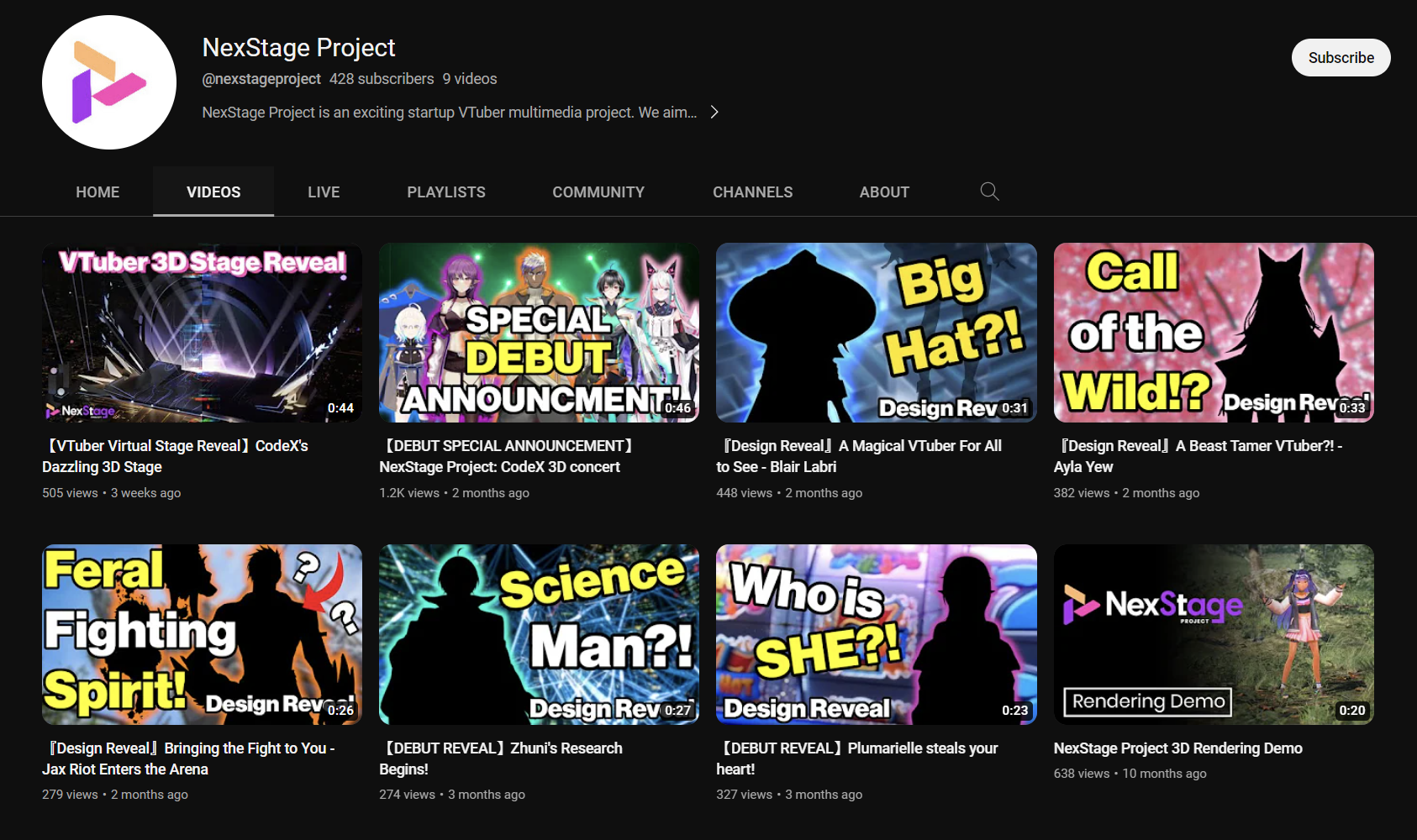Click the 1.2K views 2 months ago text
1417x840 pixels.
click(454, 493)
